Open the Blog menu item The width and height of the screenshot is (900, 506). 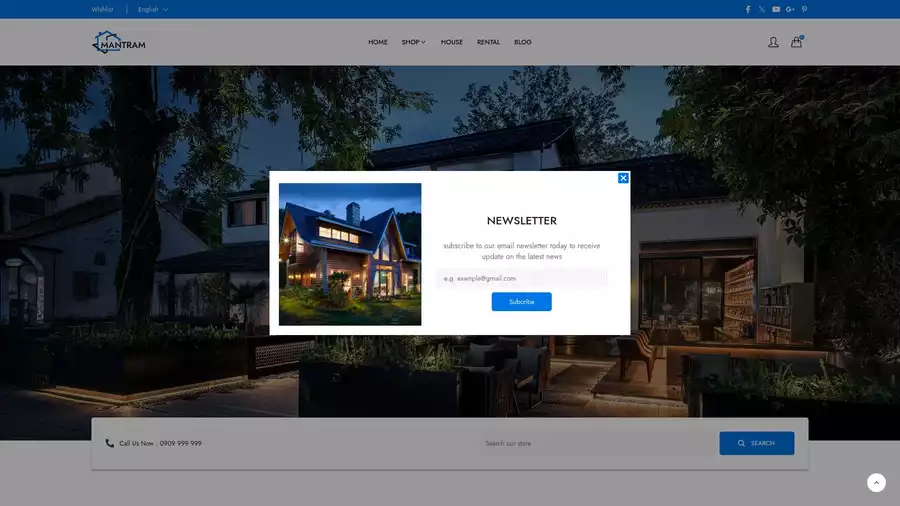[523, 42]
